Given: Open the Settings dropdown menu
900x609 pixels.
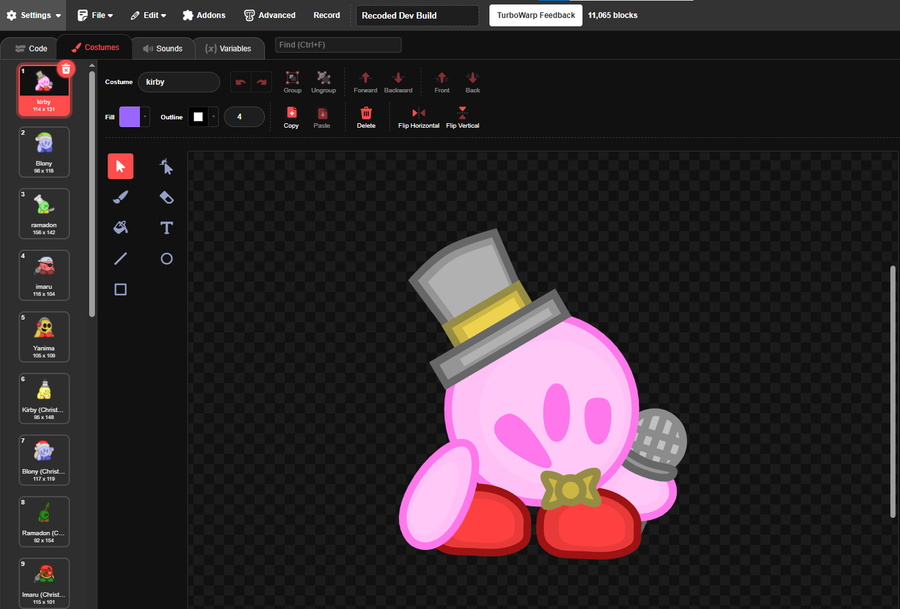Looking at the screenshot, I should pos(34,15).
